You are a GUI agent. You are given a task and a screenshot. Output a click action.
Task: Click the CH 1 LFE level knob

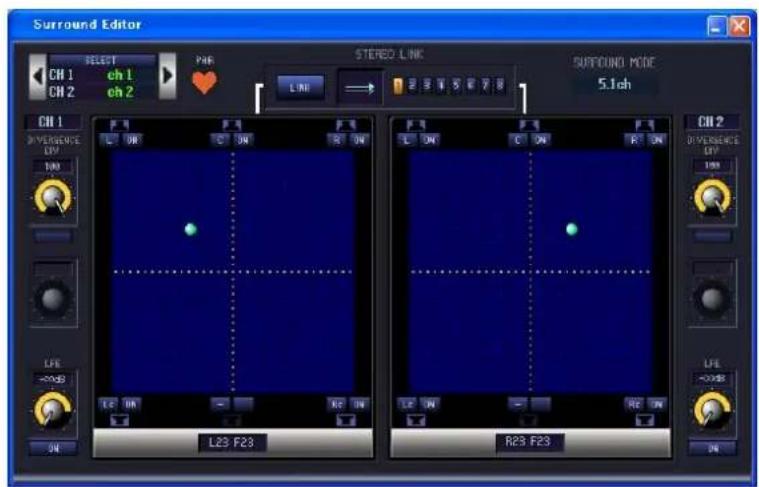click(53, 411)
